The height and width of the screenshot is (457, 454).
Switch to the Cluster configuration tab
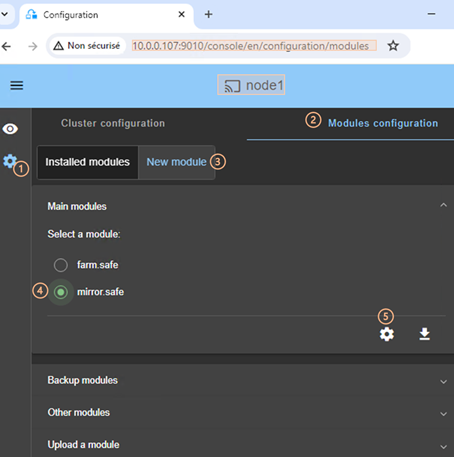pyautogui.click(x=113, y=123)
